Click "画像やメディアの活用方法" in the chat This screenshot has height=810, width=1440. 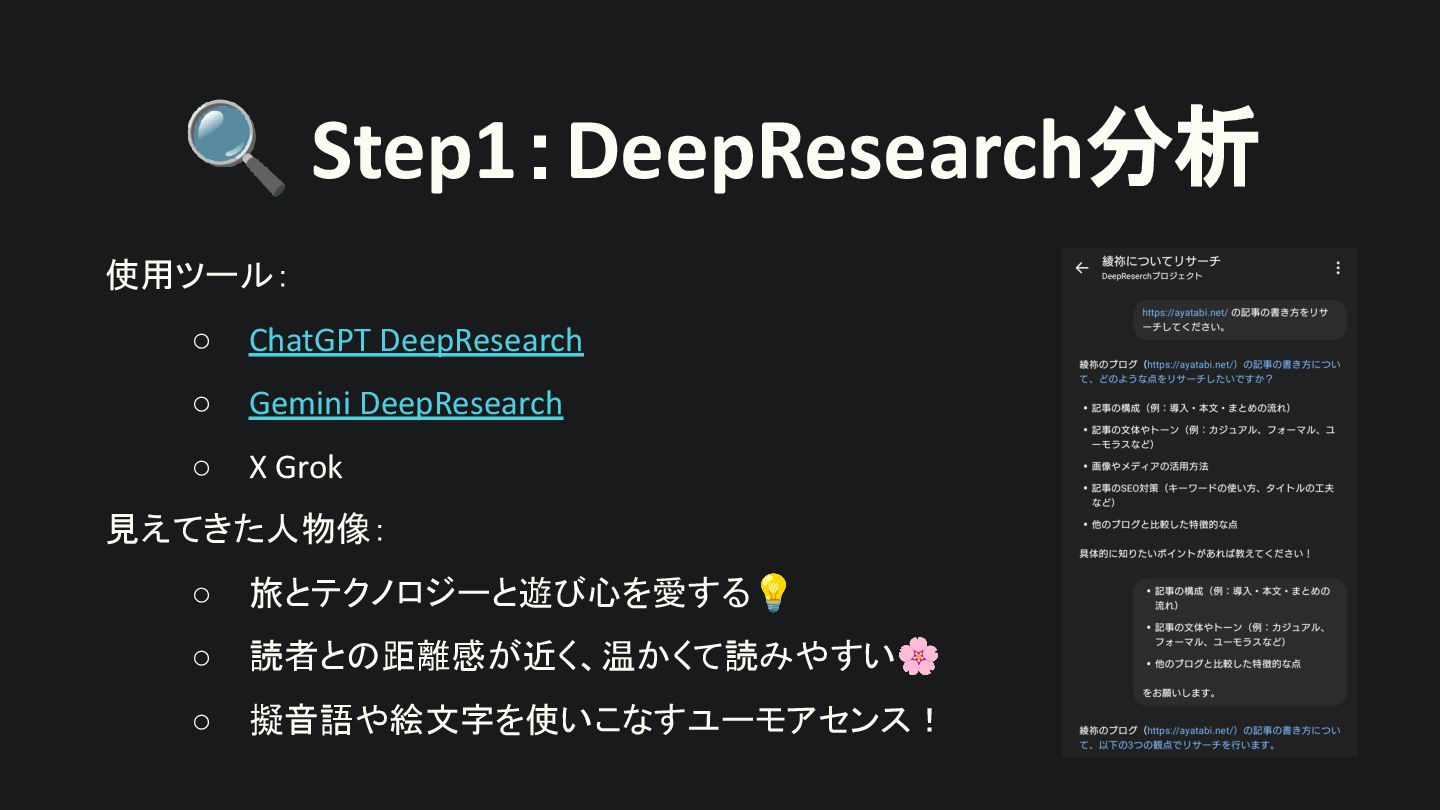[1150, 466]
